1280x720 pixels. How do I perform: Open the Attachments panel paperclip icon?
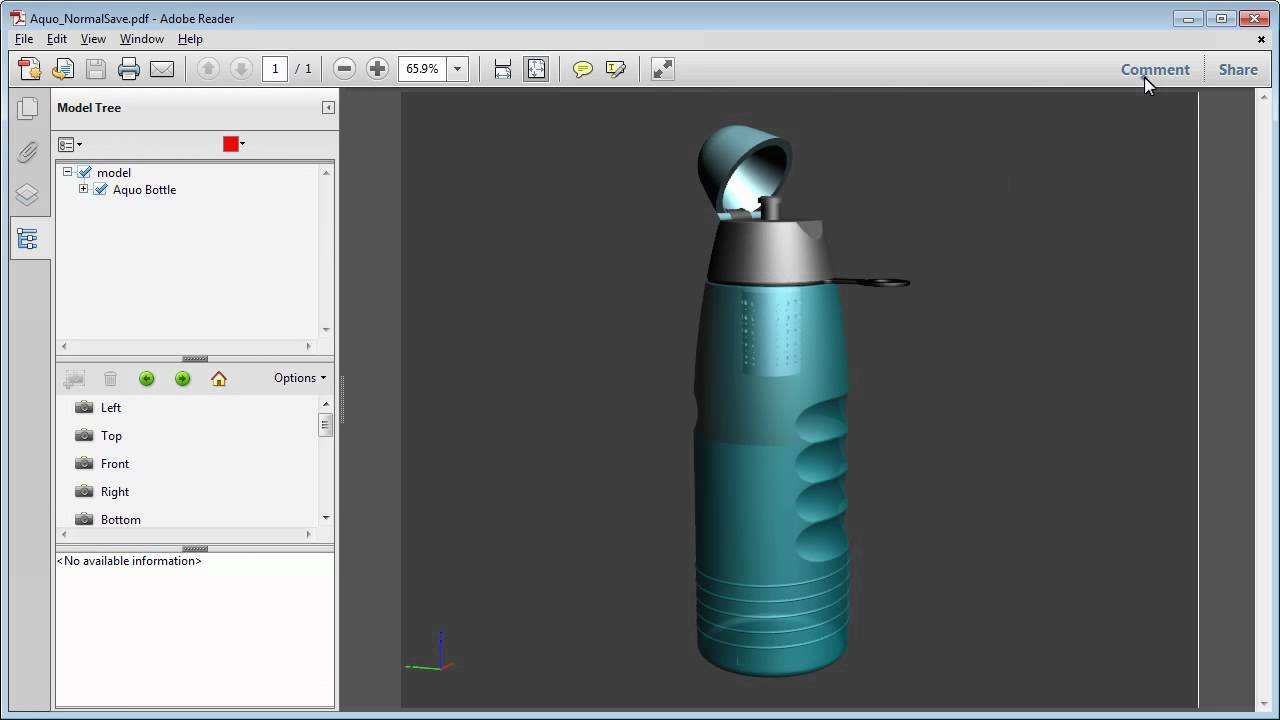tap(27, 152)
